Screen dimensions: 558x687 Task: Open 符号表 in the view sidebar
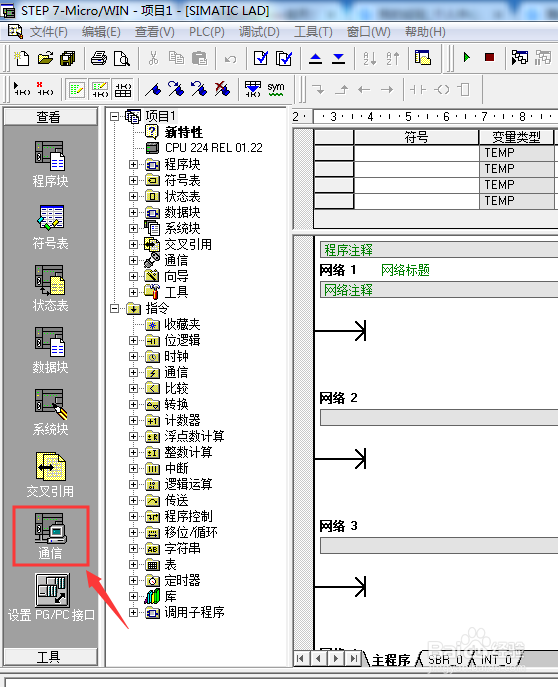[x=50, y=226]
